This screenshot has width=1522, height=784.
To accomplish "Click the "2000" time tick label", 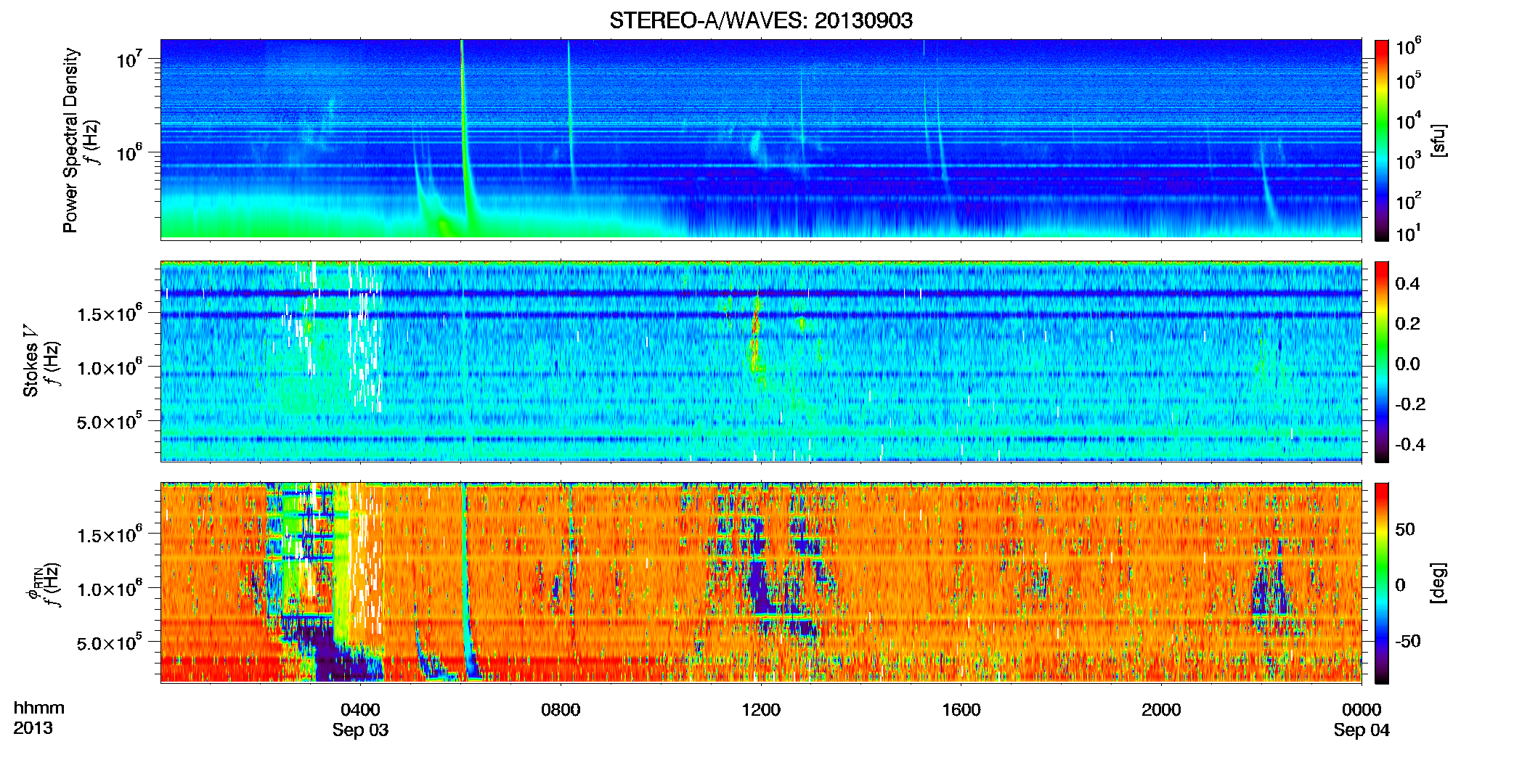I will pyautogui.click(x=1161, y=709).
